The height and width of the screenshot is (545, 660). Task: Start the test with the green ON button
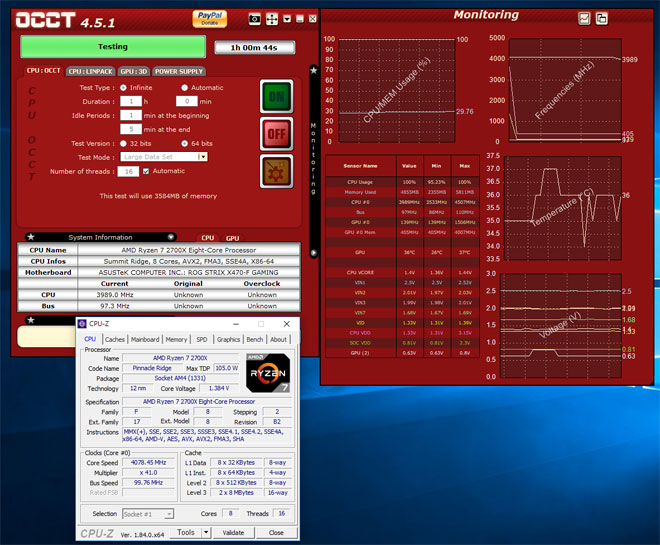pos(277,97)
